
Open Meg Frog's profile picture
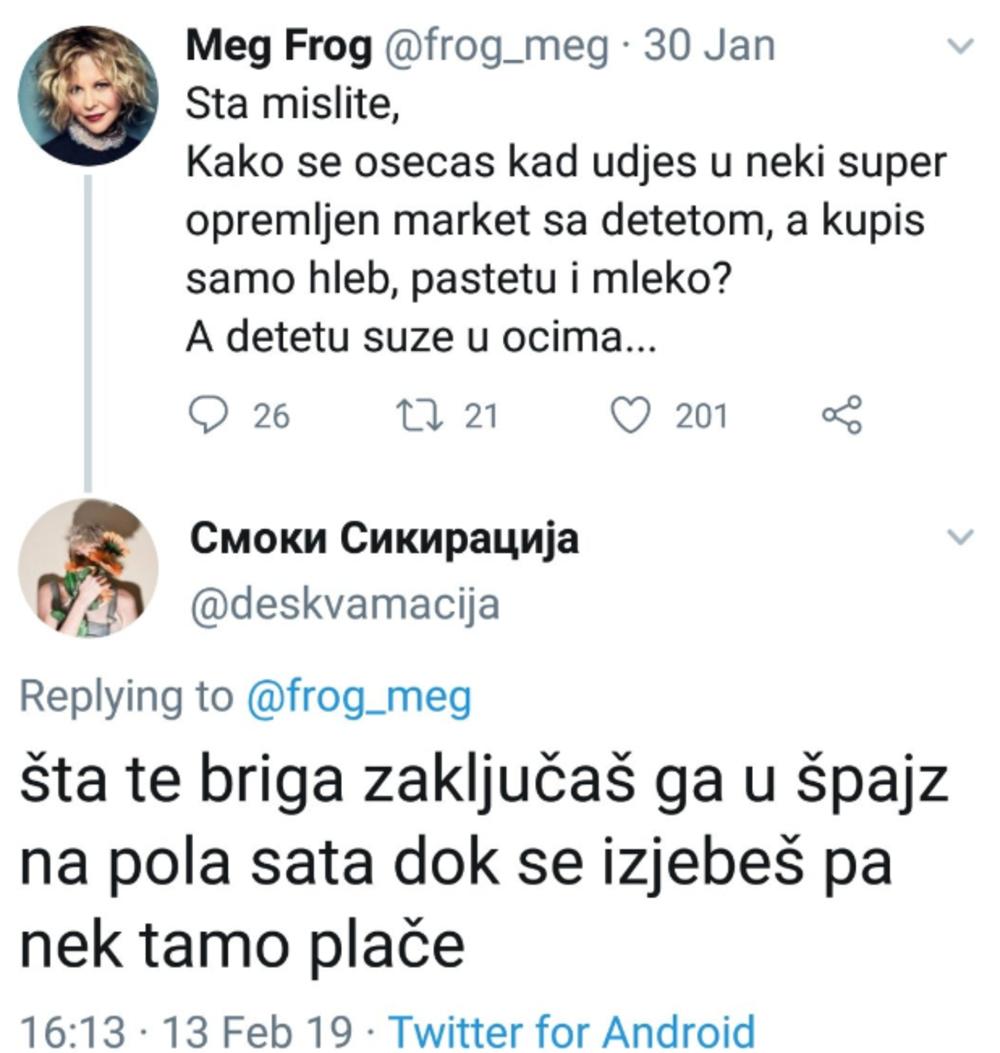[88, 95]
